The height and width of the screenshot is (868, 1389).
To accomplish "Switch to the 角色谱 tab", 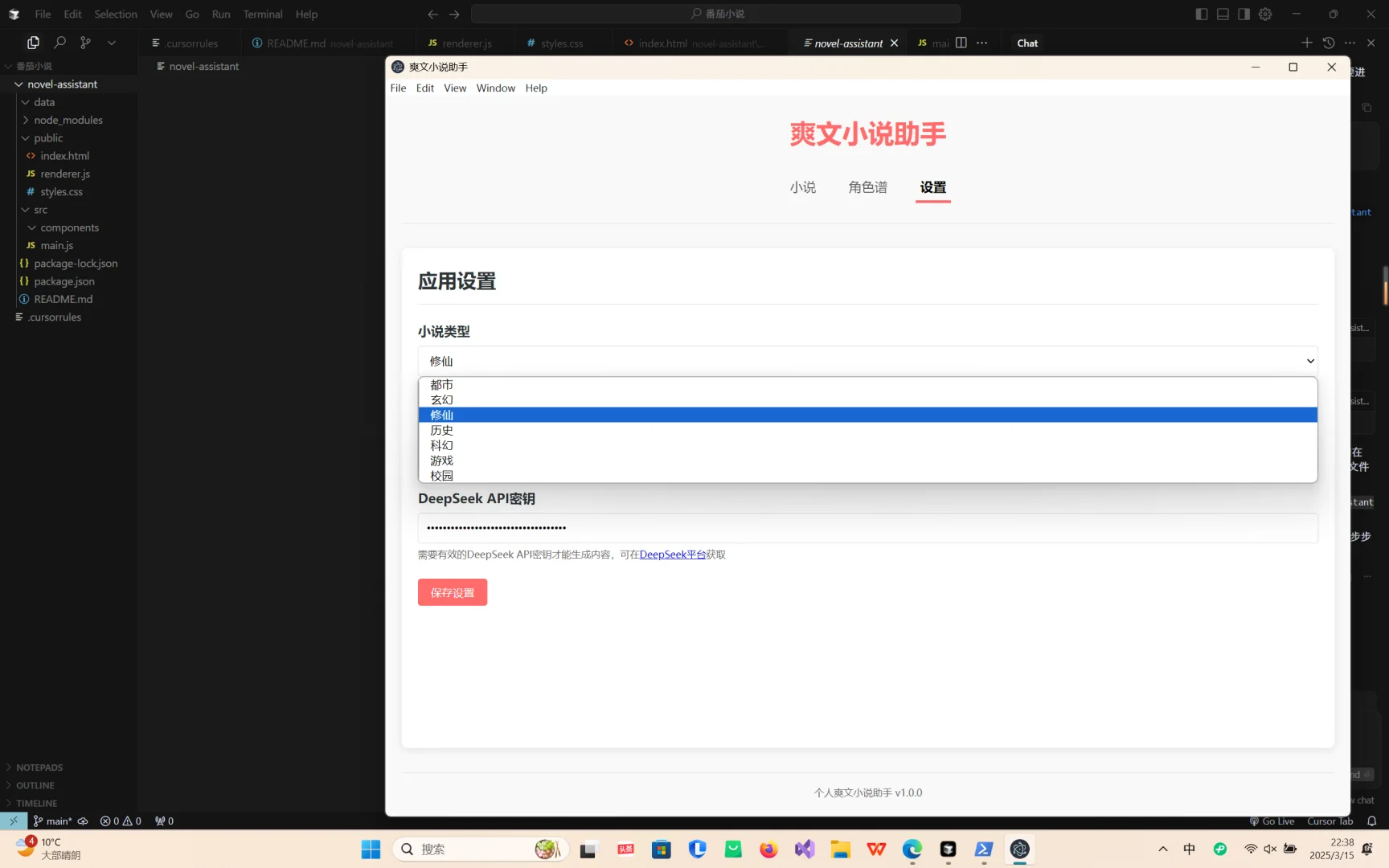I will 867,186.
